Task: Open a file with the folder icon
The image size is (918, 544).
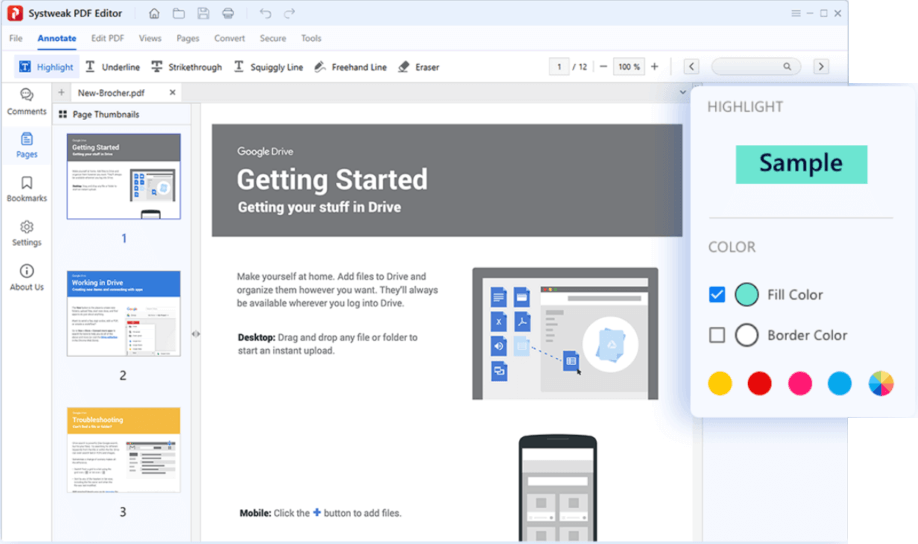Action: pyautogui.click(x=179, y=13)
